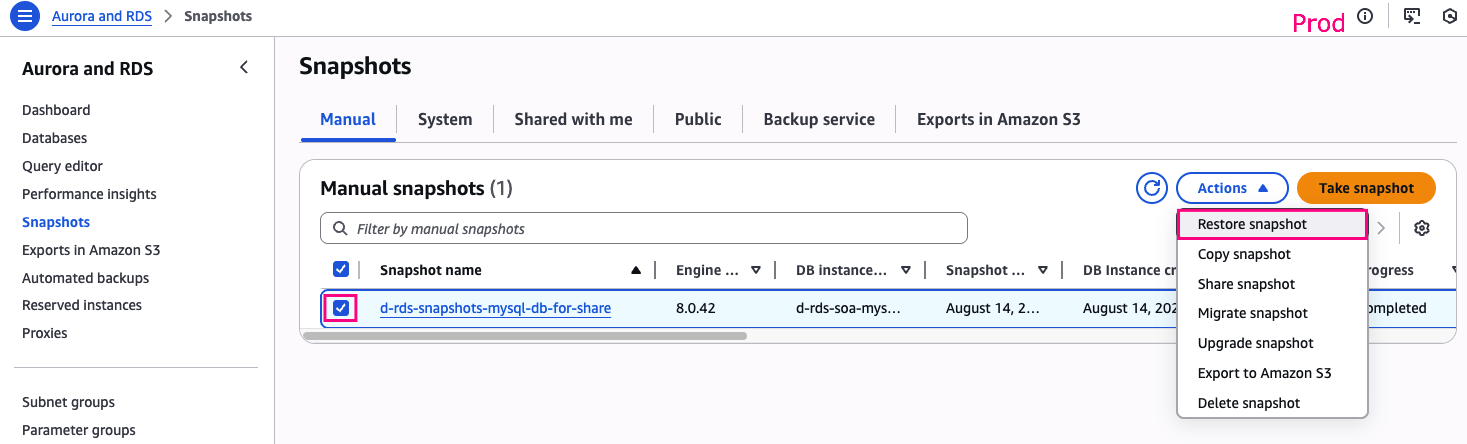1467x444 pixels.
Task: Click the refresh snapshots icon
Action: tap(1152, 188)
